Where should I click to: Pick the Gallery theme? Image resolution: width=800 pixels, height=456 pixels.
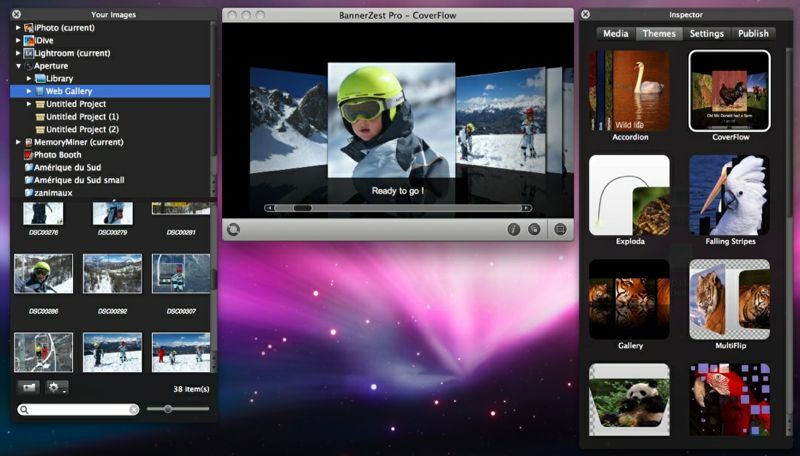coord(629,299)
